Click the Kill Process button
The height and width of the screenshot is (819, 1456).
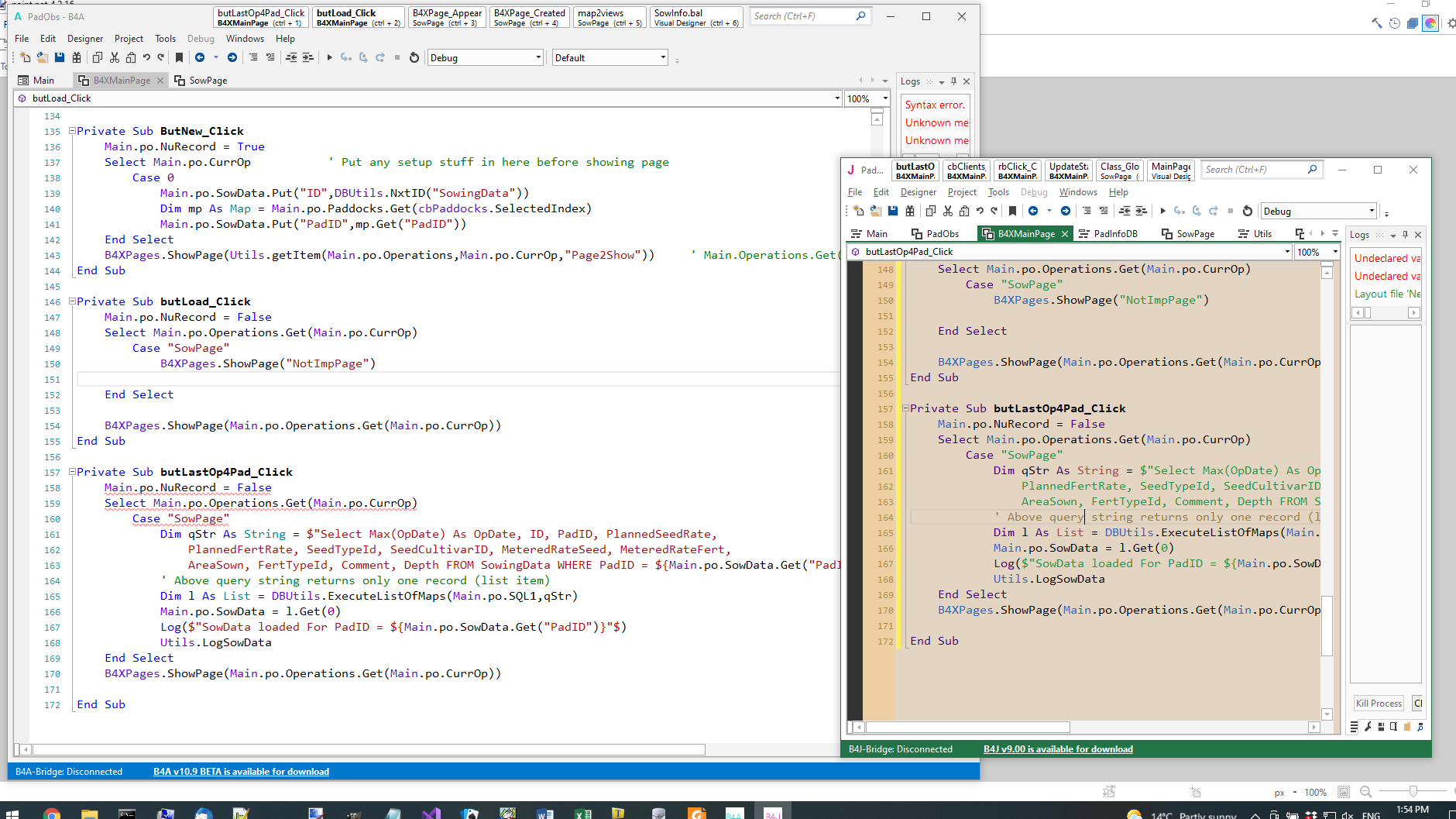click(x=1379, y=704)
